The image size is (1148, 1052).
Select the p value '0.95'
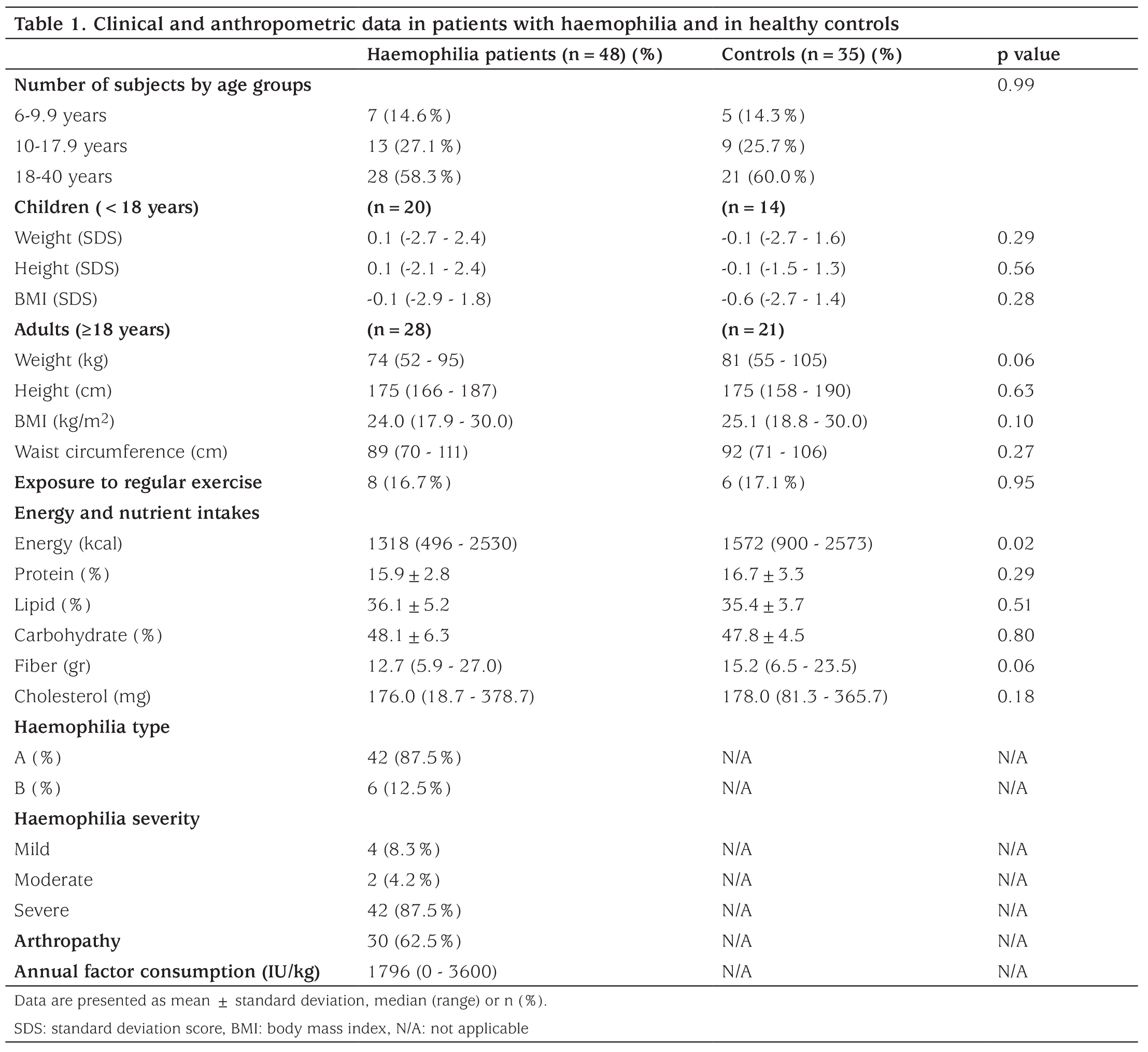pyautogui.click(x=1015, y=483)
